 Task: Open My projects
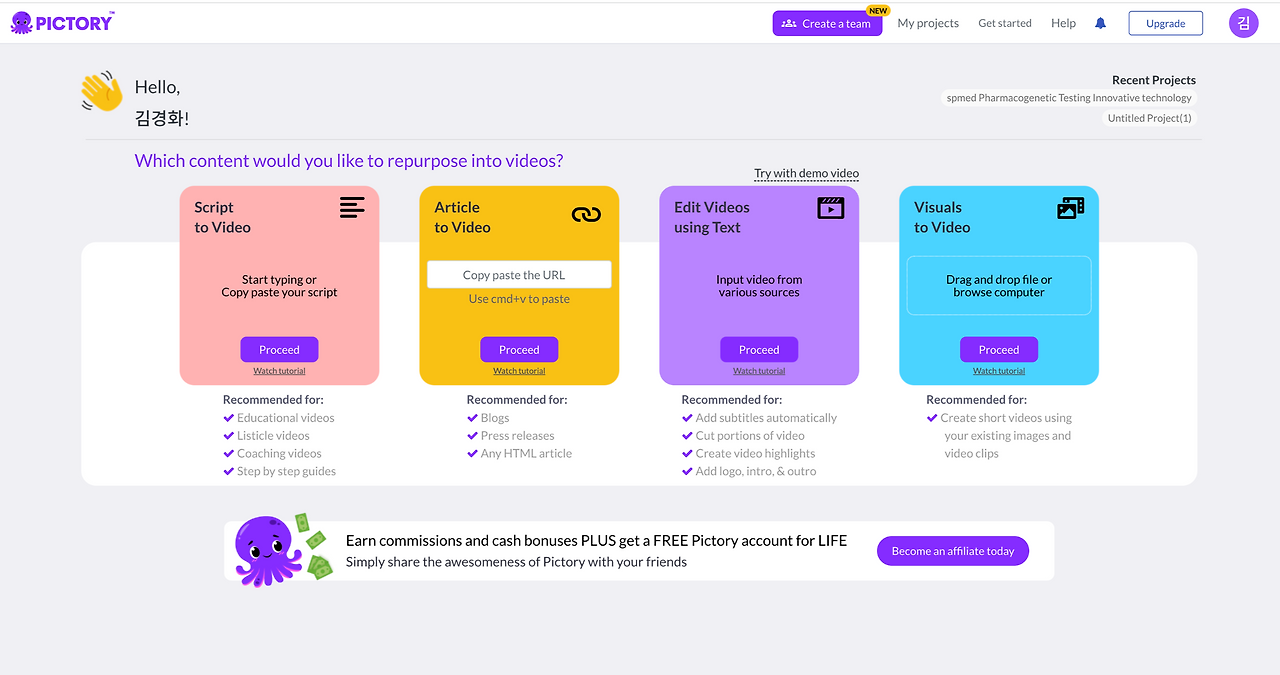(928, 23)
